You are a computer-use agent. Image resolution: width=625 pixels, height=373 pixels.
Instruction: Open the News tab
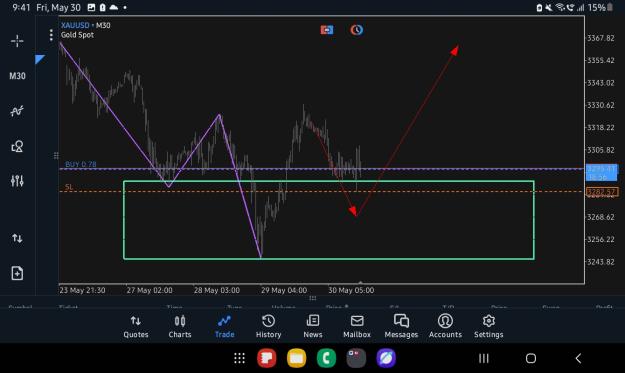(x=313, y=327)
